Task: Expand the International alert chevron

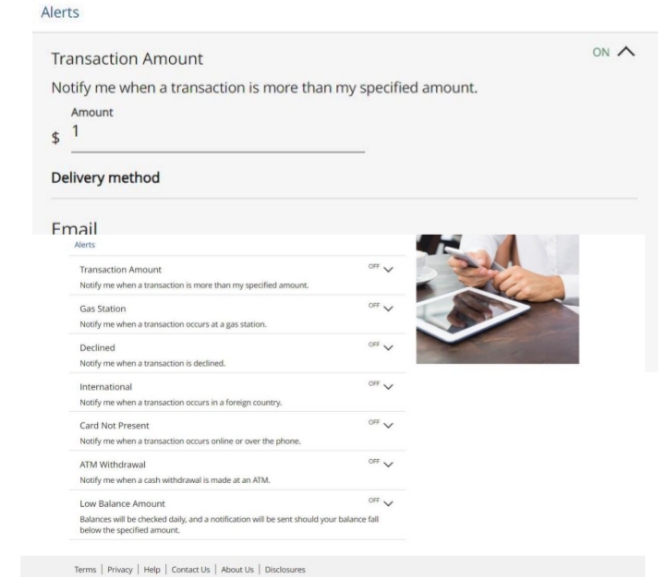Action: click(x=388, y=386)
